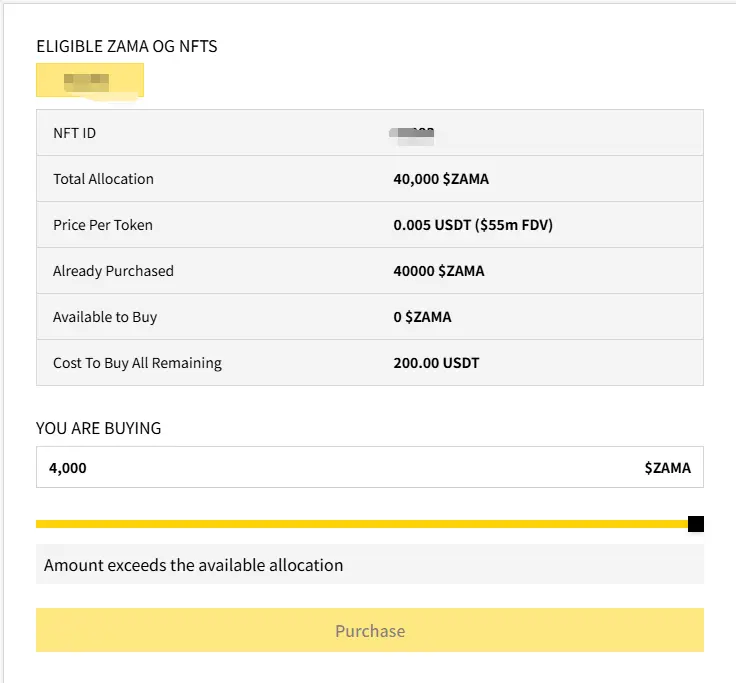Click the 0.005 USDT price value
The height and width of the screenshot is (683, 736).
[473, 225]
